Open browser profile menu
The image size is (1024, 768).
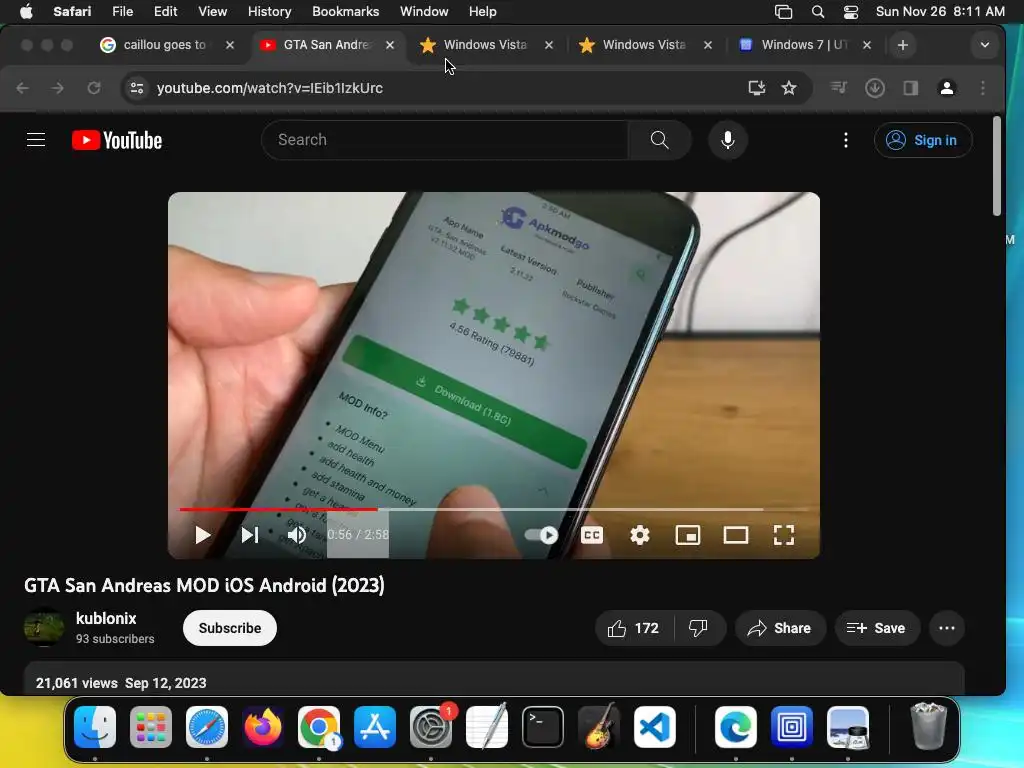pyautogui.click(x=947, y=88)
